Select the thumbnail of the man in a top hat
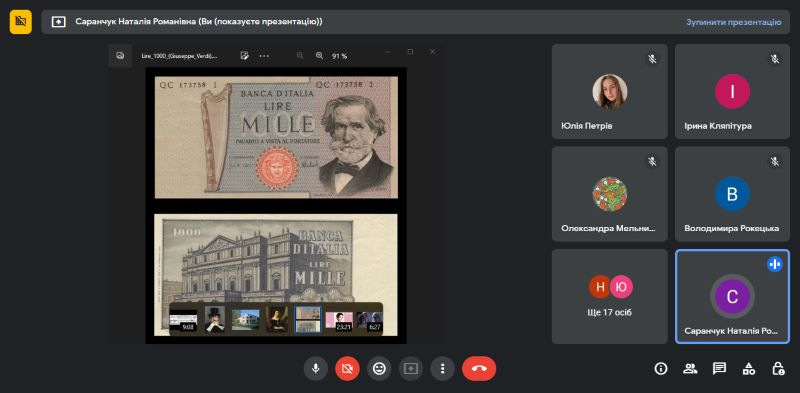This screenshot has height=393, width=800. point(215,320)
